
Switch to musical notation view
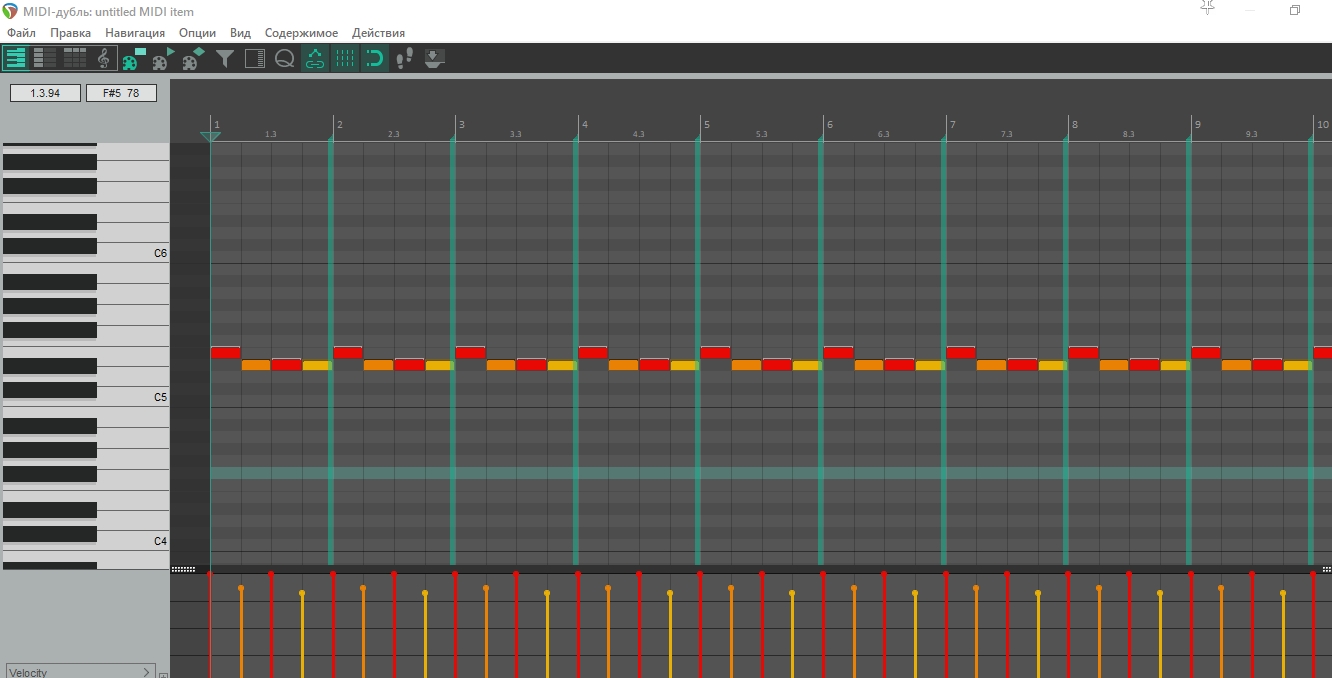pyautogui.click(x=103, y=59)
